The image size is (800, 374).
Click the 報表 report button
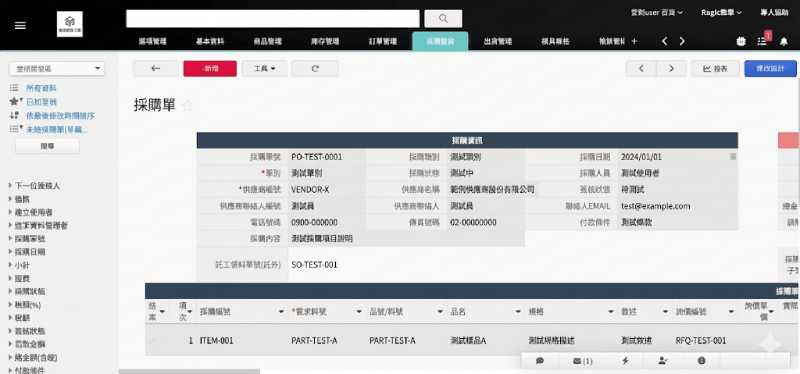(x=715, y=68)
